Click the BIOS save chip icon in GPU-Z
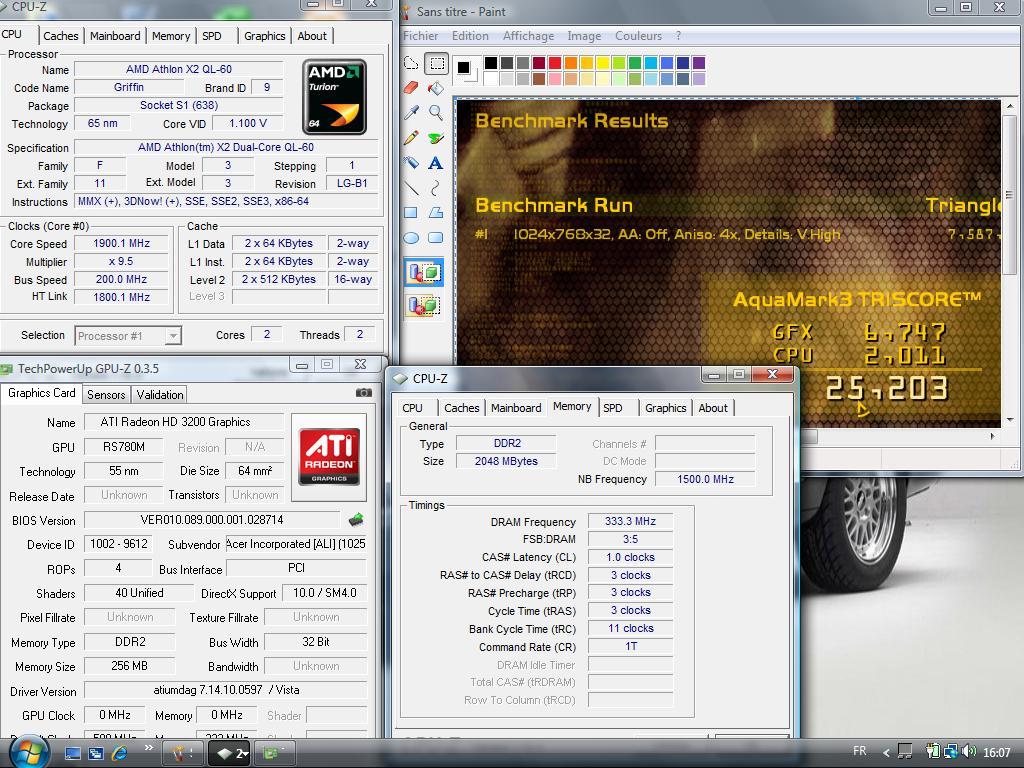Image resolution: width=1024 pixels, height=768 pixels. pos(356,520)
